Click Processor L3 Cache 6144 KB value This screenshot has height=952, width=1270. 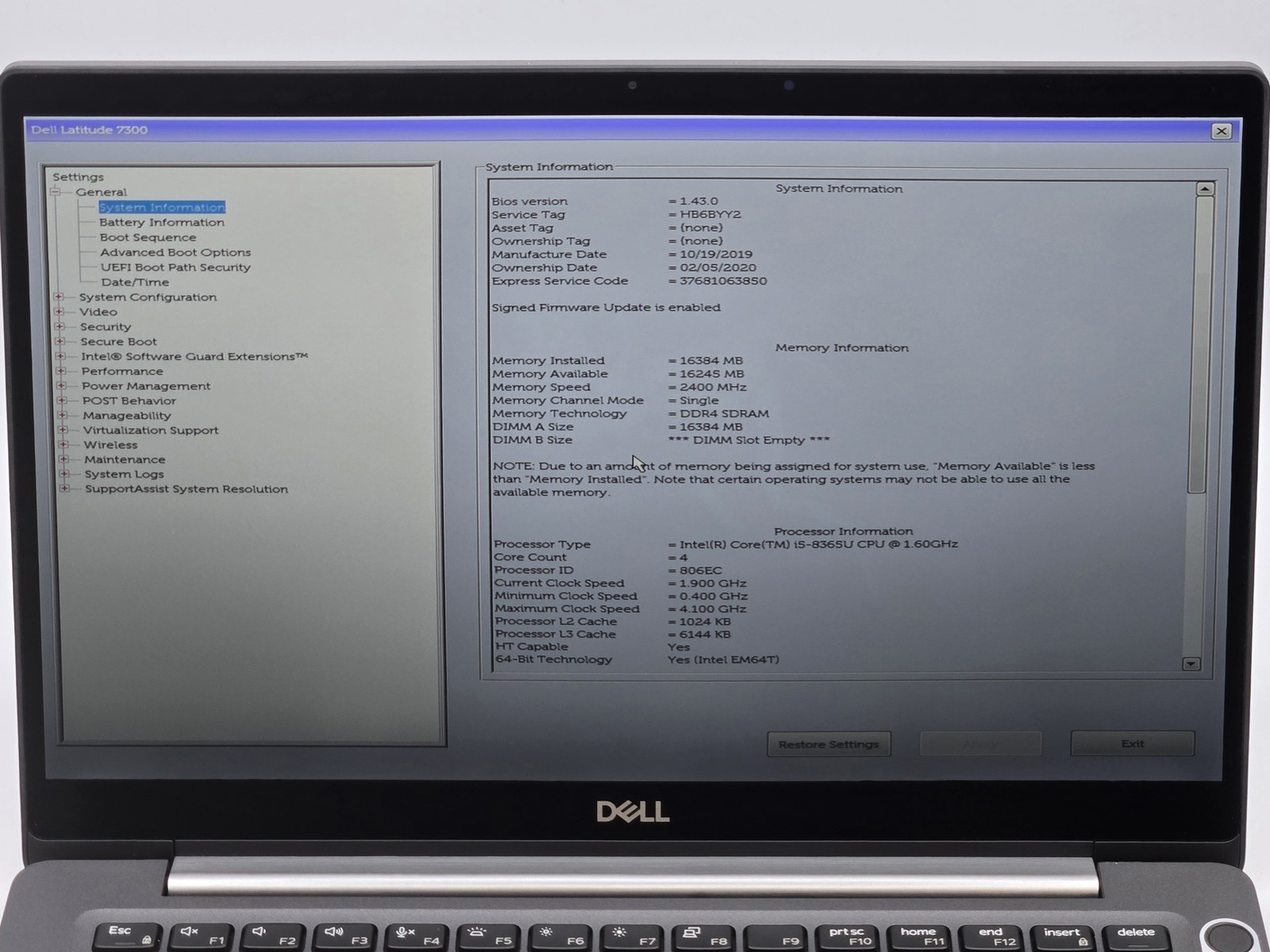705,635
